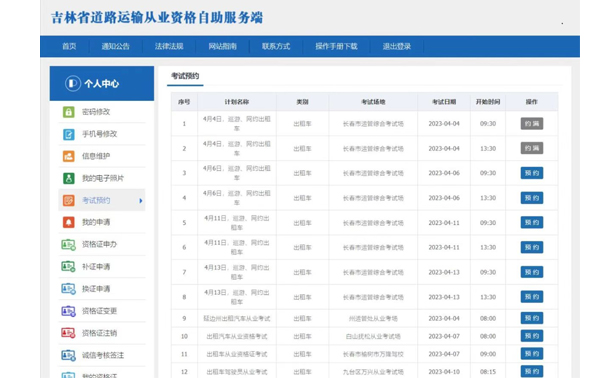This screenshot has height=378, width=616.
Task: Click the red card icon for 资格证注销
Action: click(68, 333)
